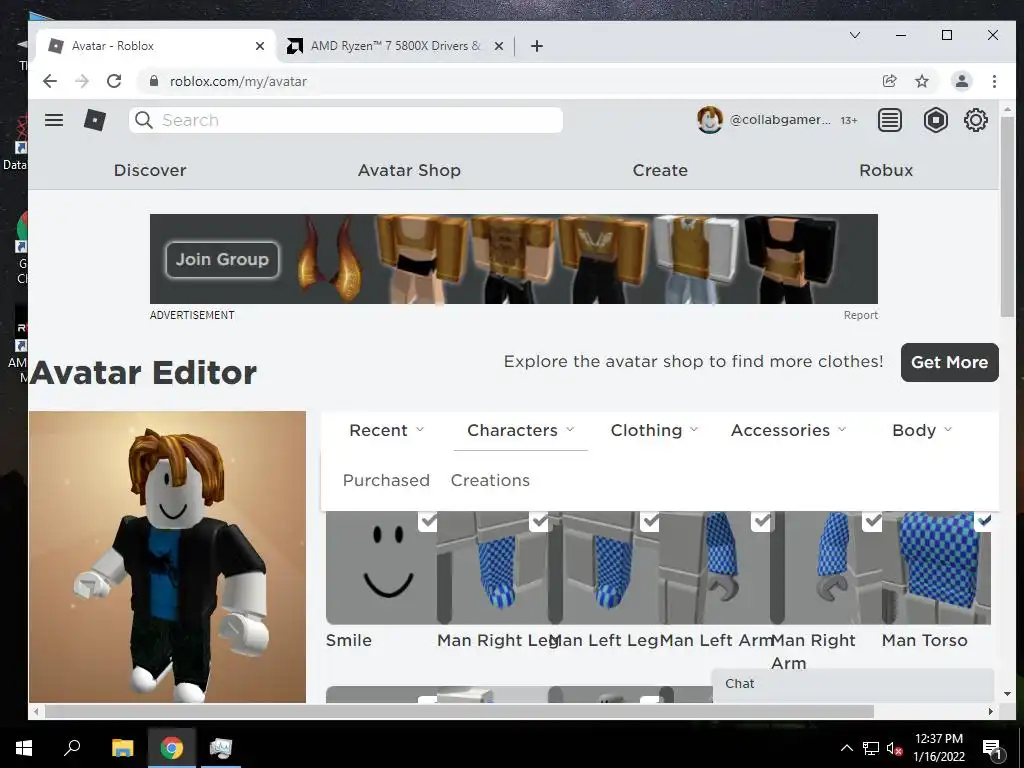The height and width of the screenshot is (768, 1024).
Task: Click the share page icon in address bar
Action: coord(889,81)
